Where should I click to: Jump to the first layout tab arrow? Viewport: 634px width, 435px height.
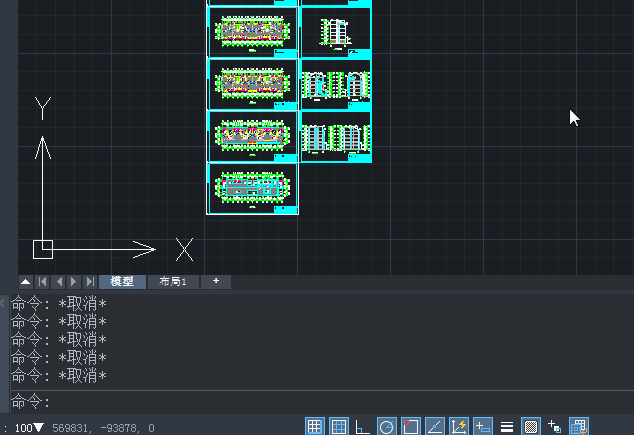tap(42, 282)
